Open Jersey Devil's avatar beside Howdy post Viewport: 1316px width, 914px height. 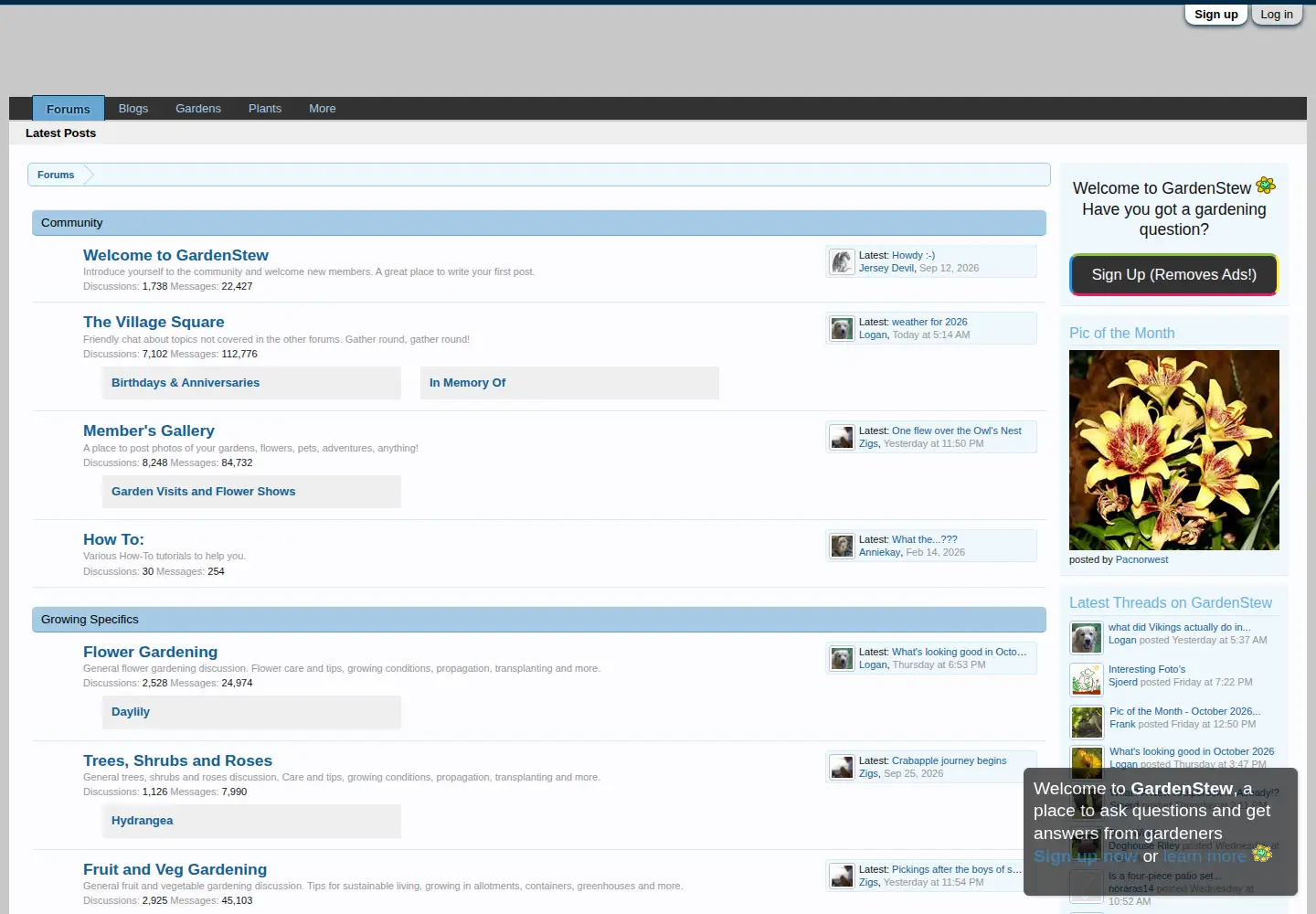pos(842,261)
